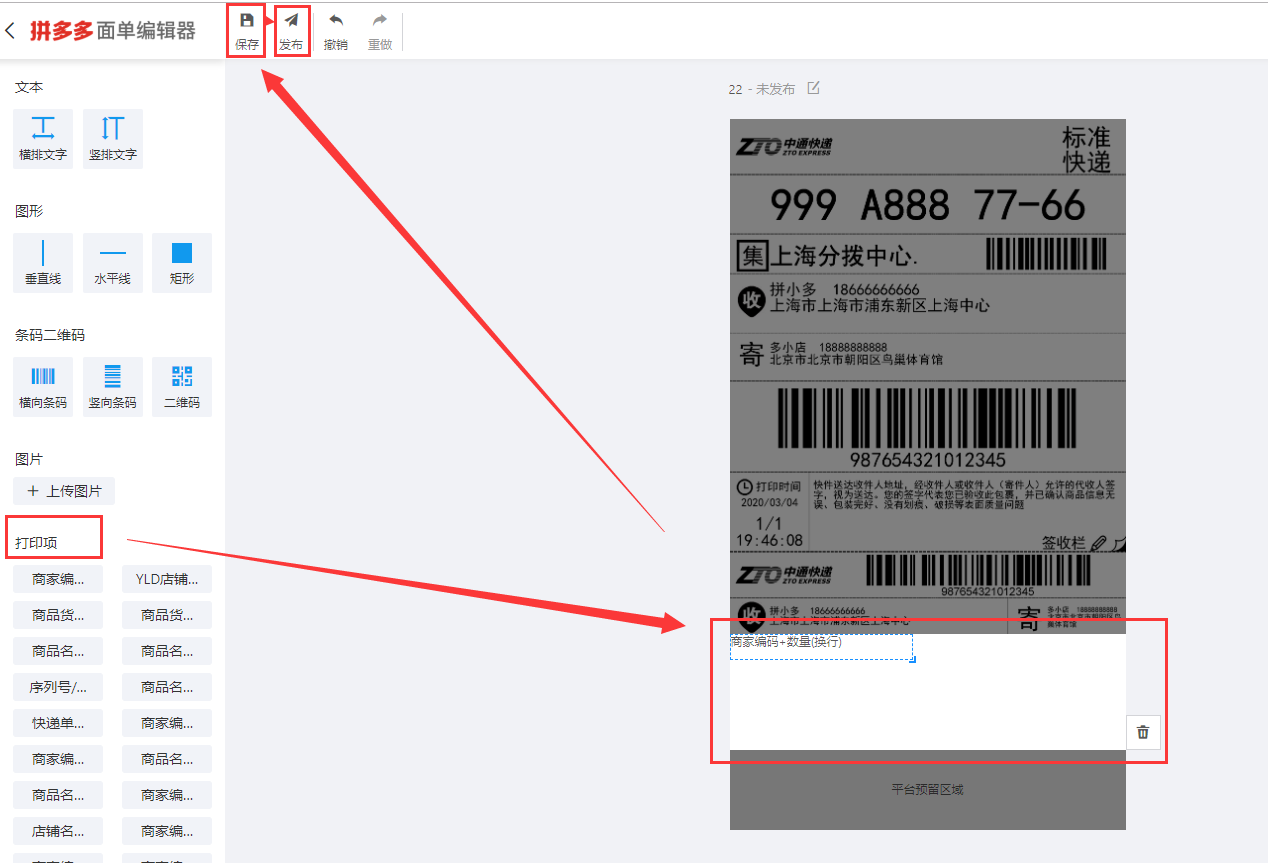Save the template with 保存
The height and width of the screenshot is (863, 1268).
[x=246, y=32]
